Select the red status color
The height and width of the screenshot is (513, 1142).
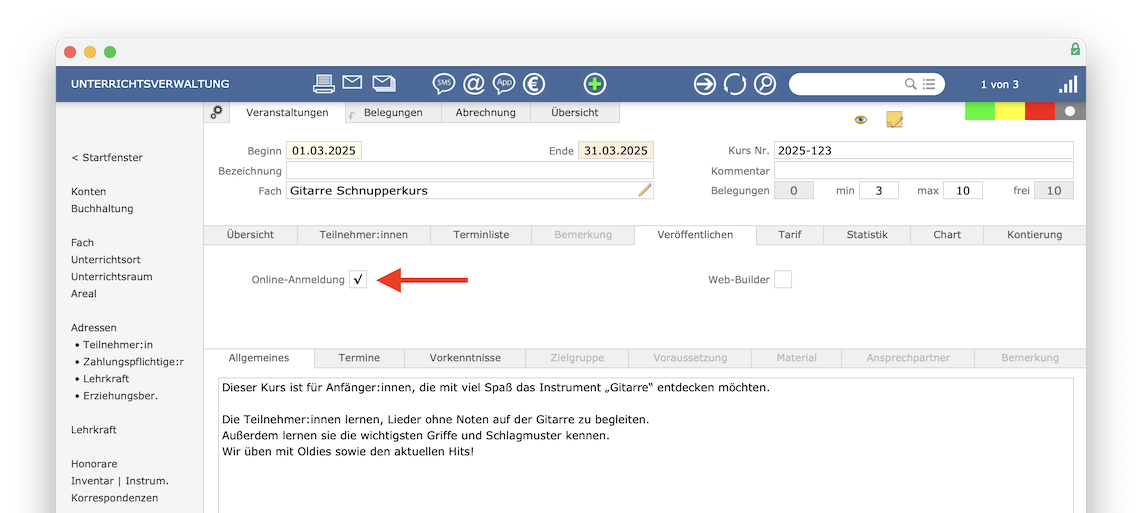[x=1040, y=111]
